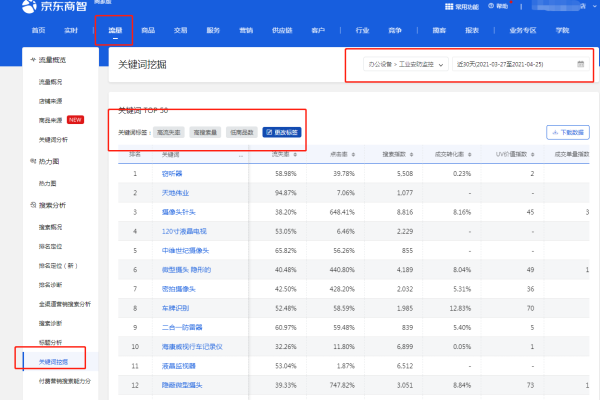Image resolution: width=600 pixels, height=400 pixels.
Task: Click the 搜索分析 section icon
Action: (x=33, y=205)
